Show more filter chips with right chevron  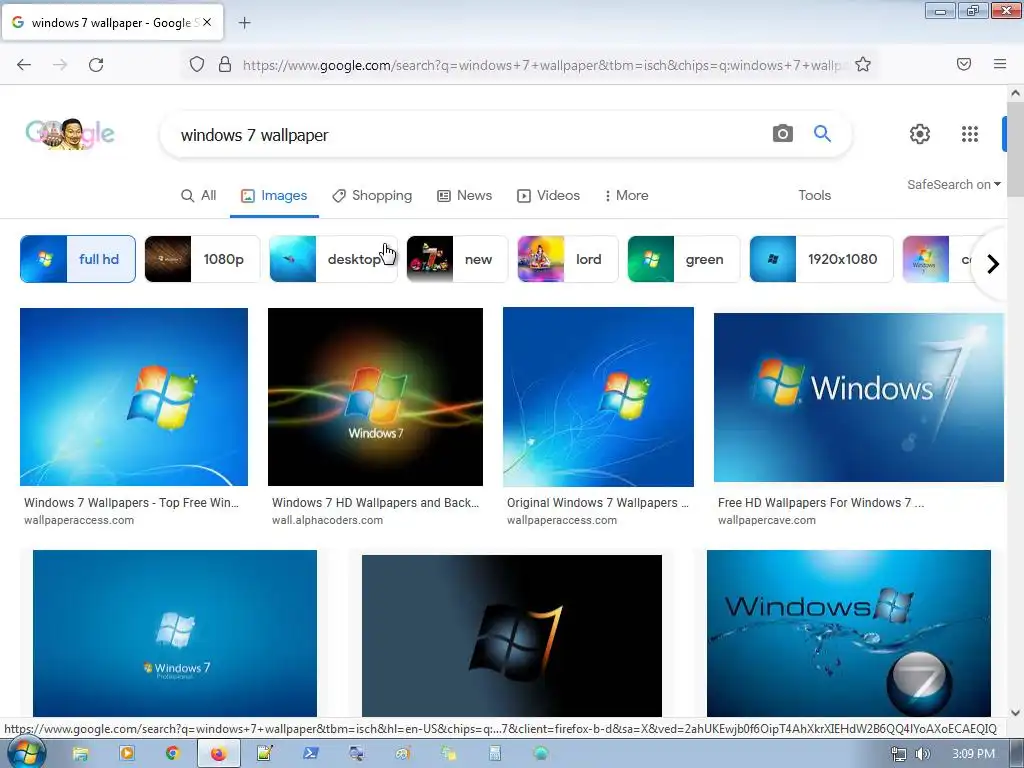coord(993,264)
